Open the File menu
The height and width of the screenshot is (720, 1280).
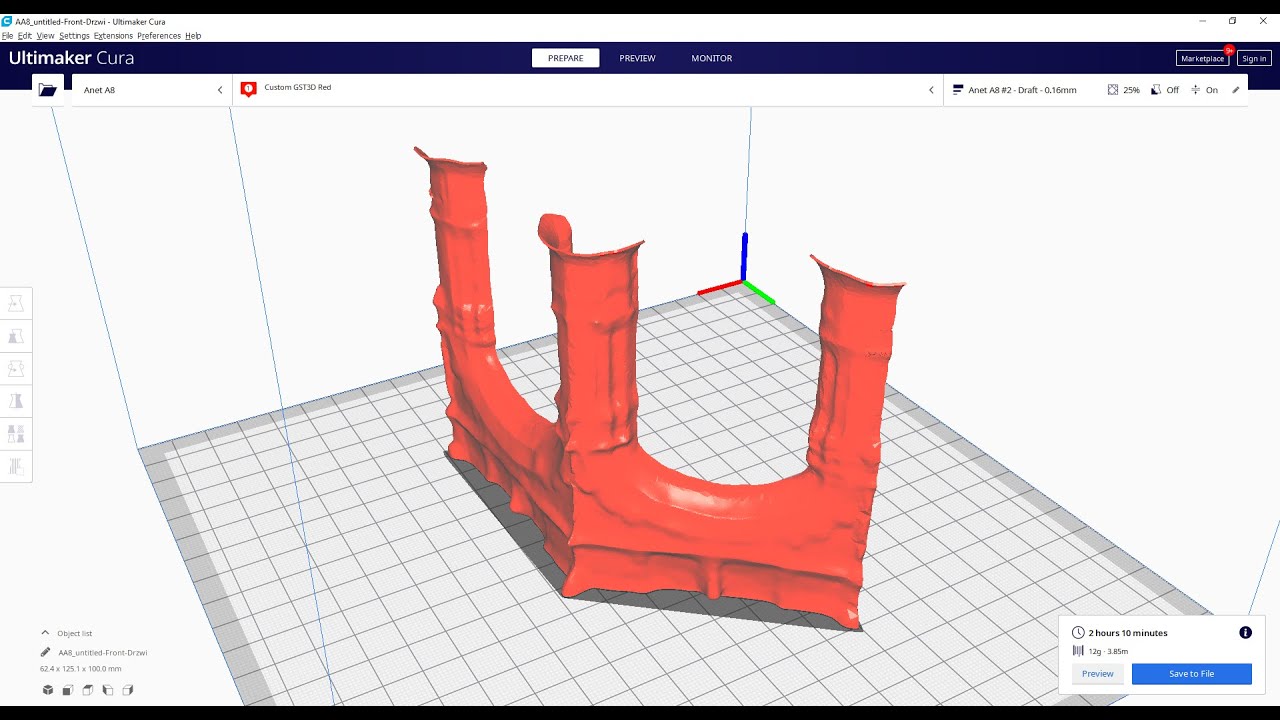[x=7, y=36]
